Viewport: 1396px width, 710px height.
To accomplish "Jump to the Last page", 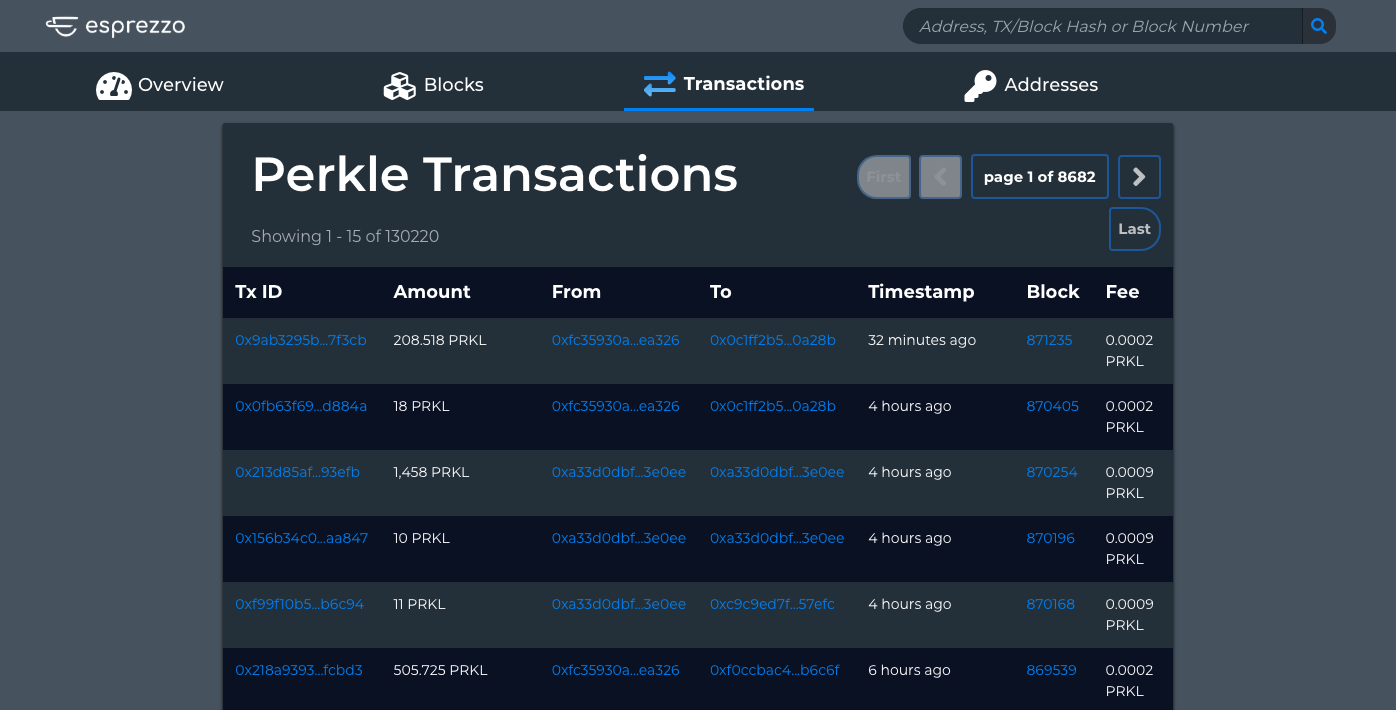I will point(1135,229).
